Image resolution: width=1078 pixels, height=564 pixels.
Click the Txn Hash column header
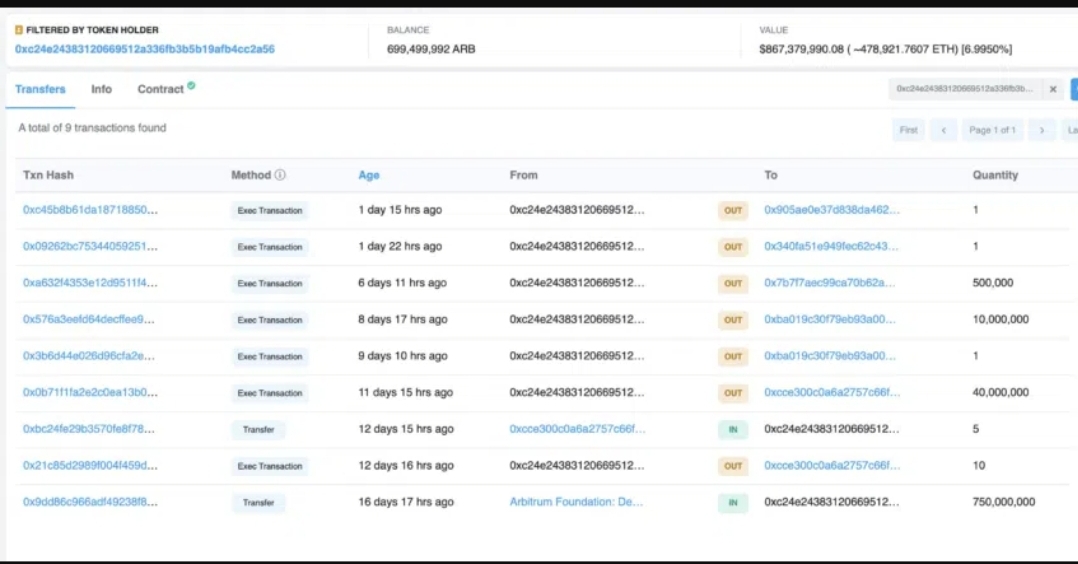[x=48, y=175]
